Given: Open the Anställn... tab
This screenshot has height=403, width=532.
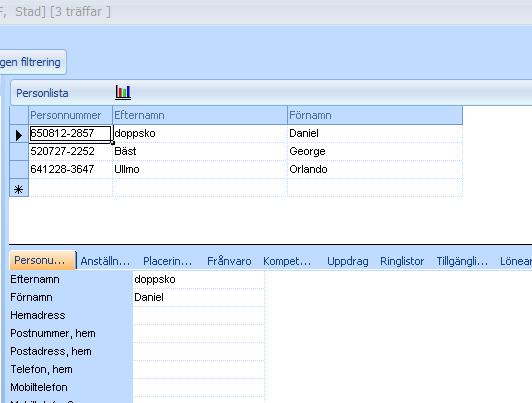Looking at the screenshot, I should tap(105, 261).
